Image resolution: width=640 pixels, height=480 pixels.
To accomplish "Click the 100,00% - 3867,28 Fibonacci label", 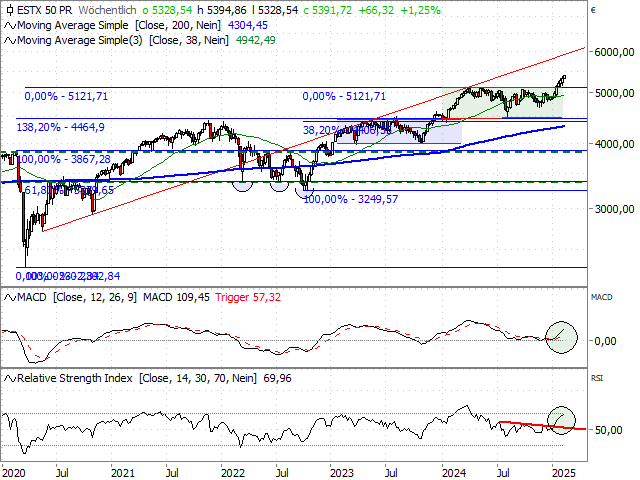I will pos(63,159).
